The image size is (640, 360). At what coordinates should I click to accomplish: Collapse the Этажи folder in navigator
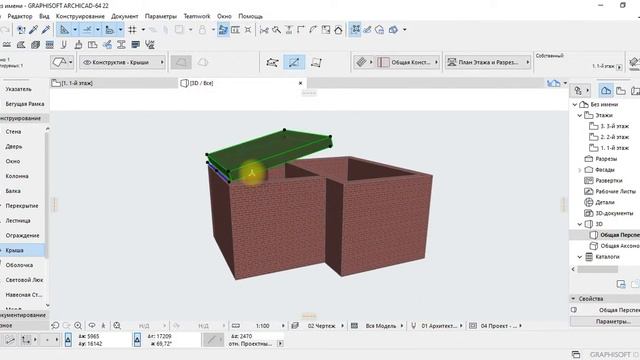[x=580, y=116]
